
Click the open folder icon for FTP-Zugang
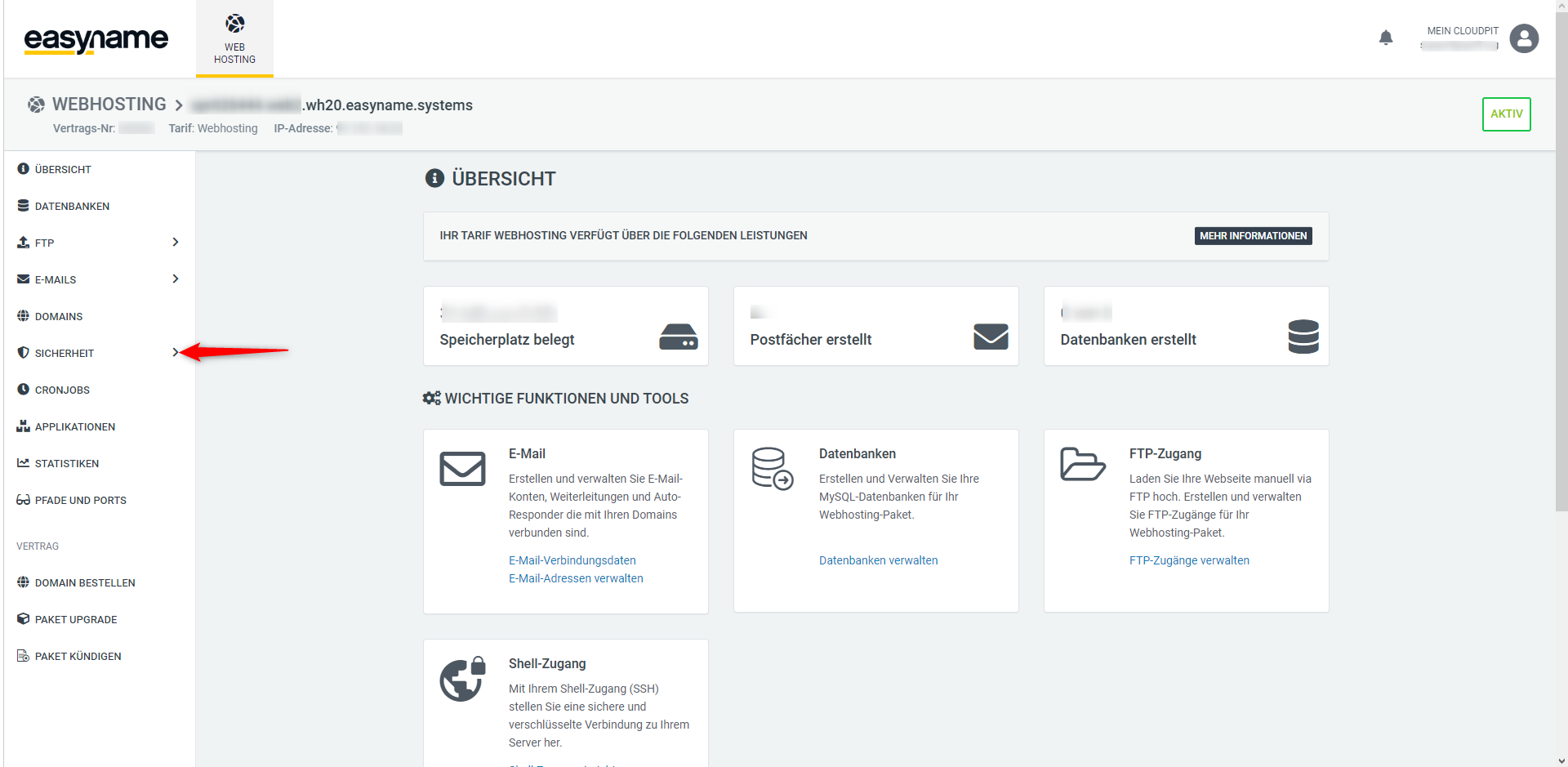(x=1082, y=464)
